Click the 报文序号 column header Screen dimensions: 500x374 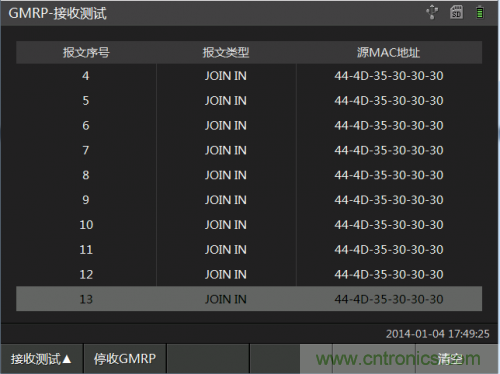coord(86,52)
